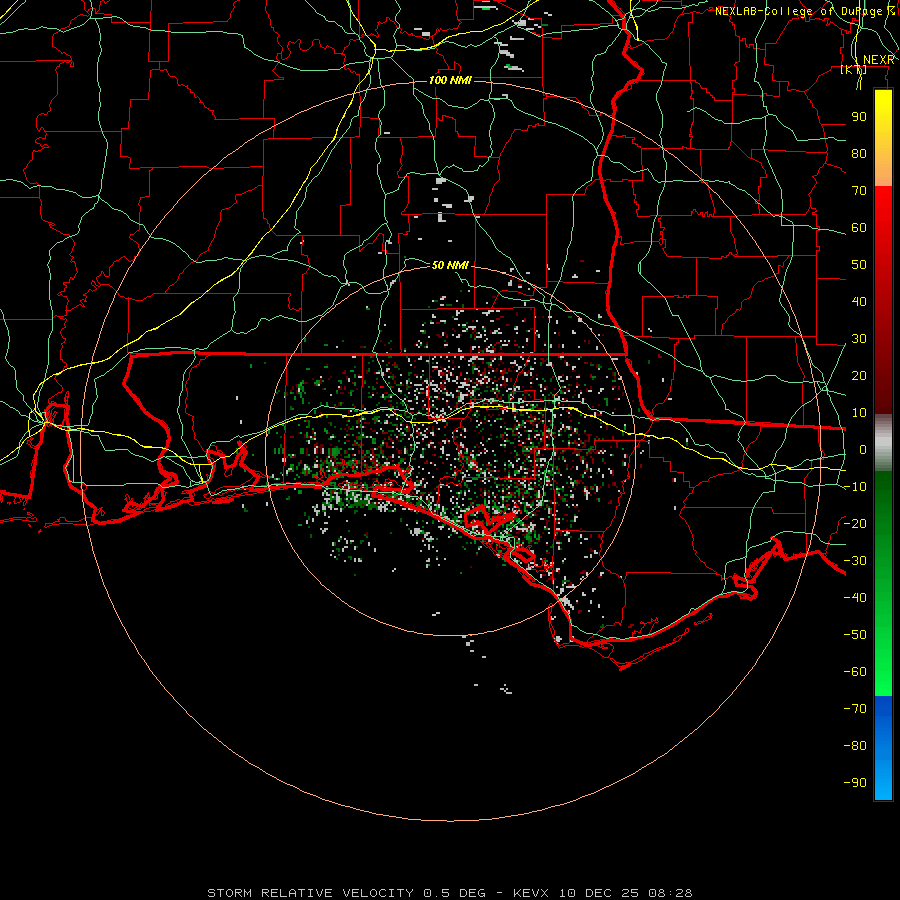Click the -40 value on velocity scale
The height and width of the screenshot is (900, 900).
click(x=855, y=598)
